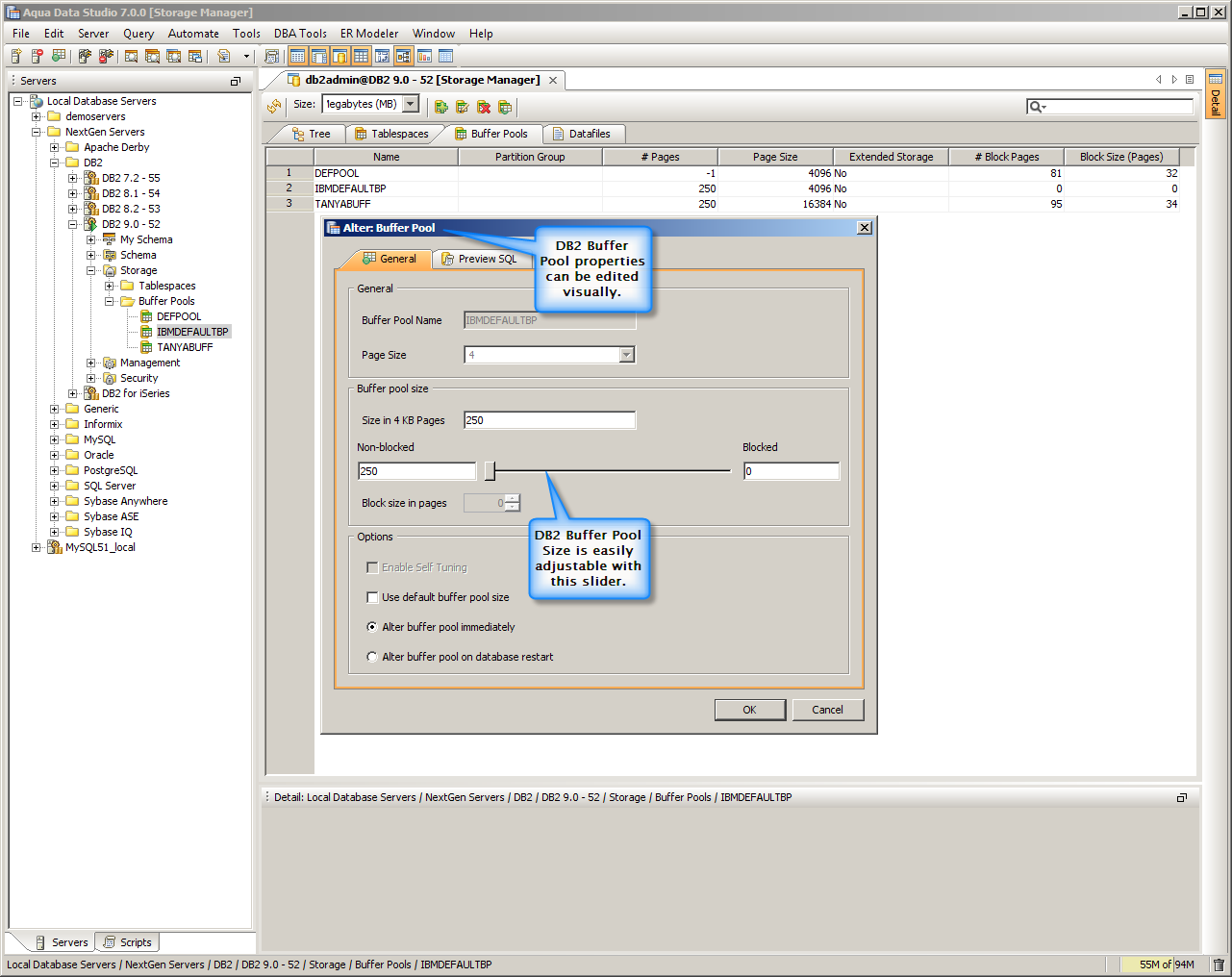The height and width of the screenshot is (977, 1232).
Task: Select Alter buffer pool on database restart
Action: 372,657
